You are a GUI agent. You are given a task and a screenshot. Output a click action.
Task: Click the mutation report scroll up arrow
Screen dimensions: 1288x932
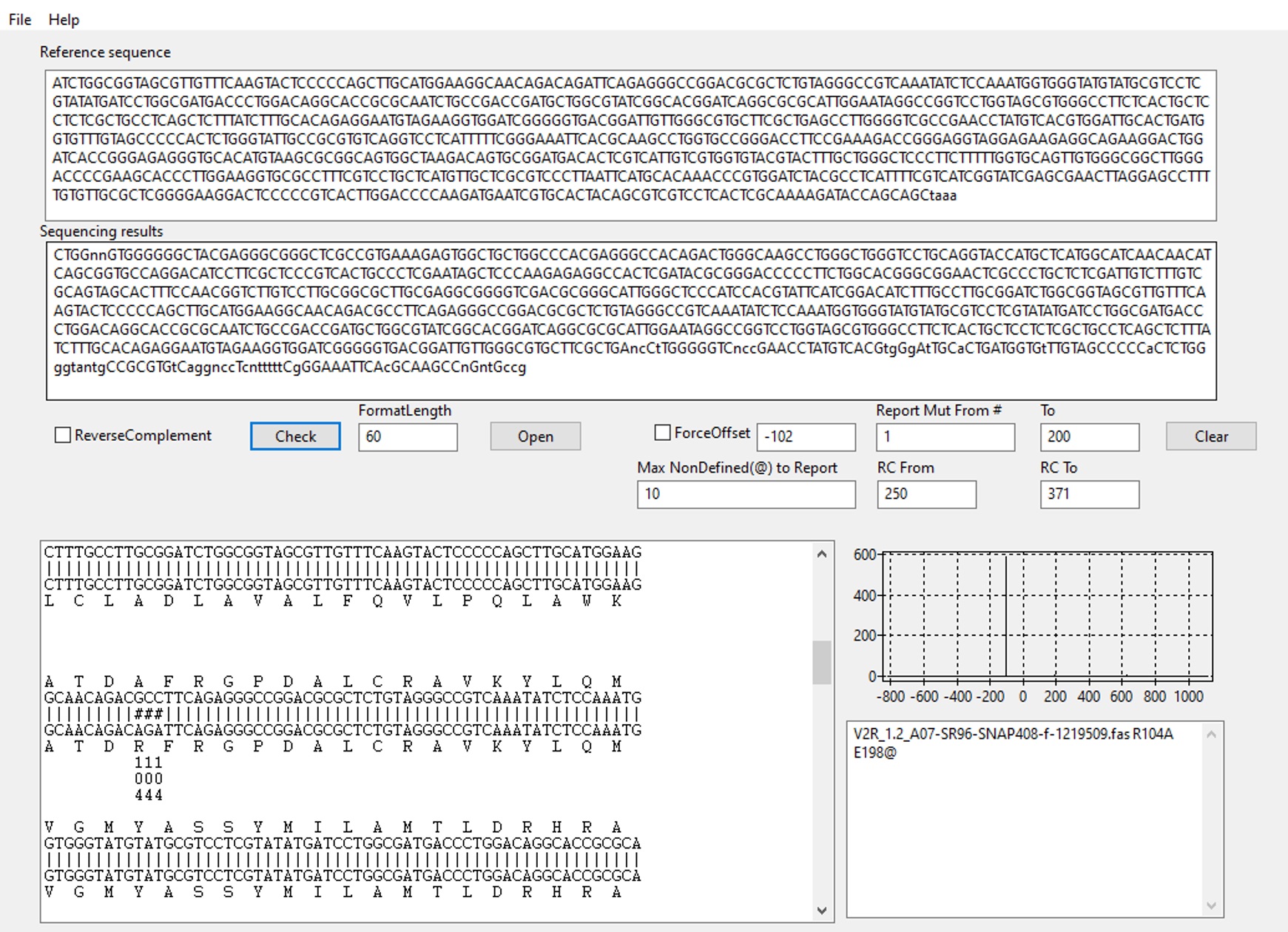1211,735
